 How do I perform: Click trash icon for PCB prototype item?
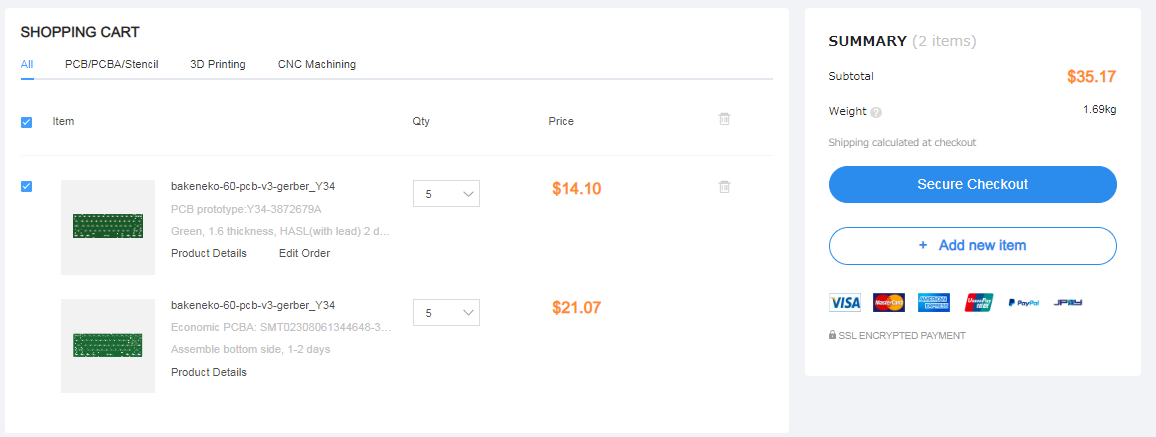point(724,187)
